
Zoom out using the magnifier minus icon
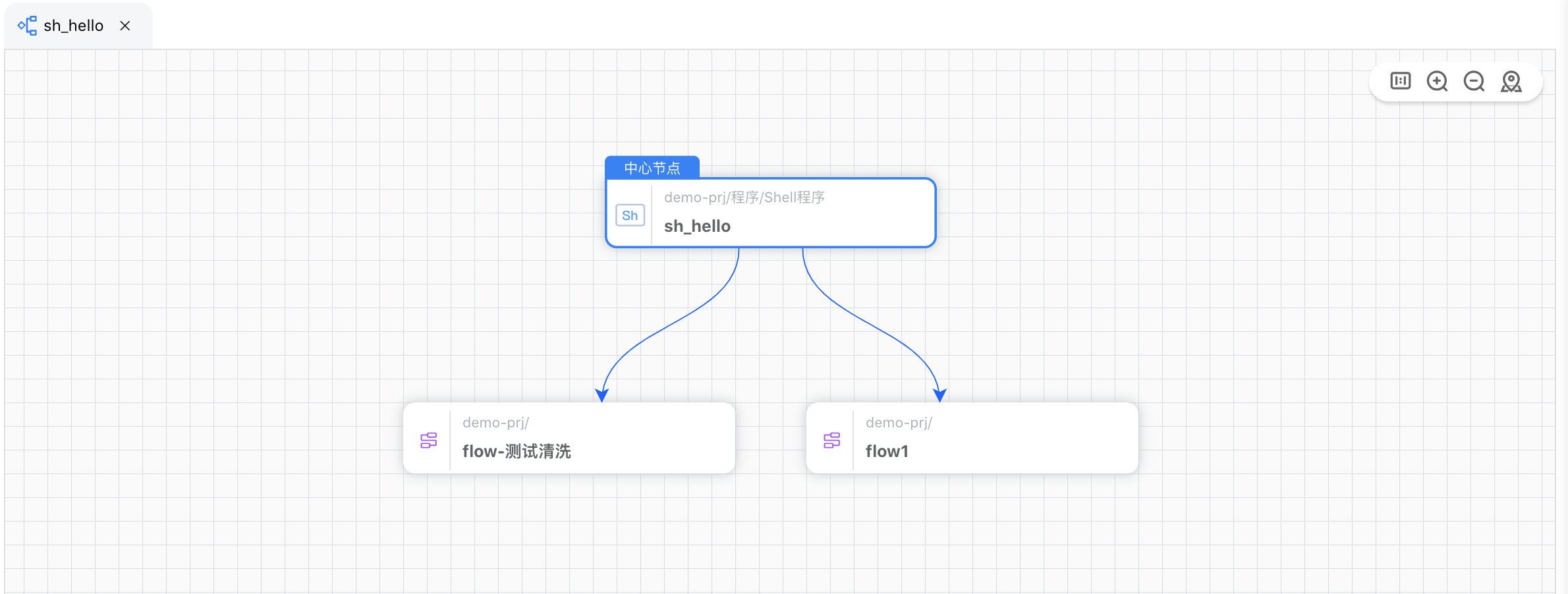click(1474, 81)
